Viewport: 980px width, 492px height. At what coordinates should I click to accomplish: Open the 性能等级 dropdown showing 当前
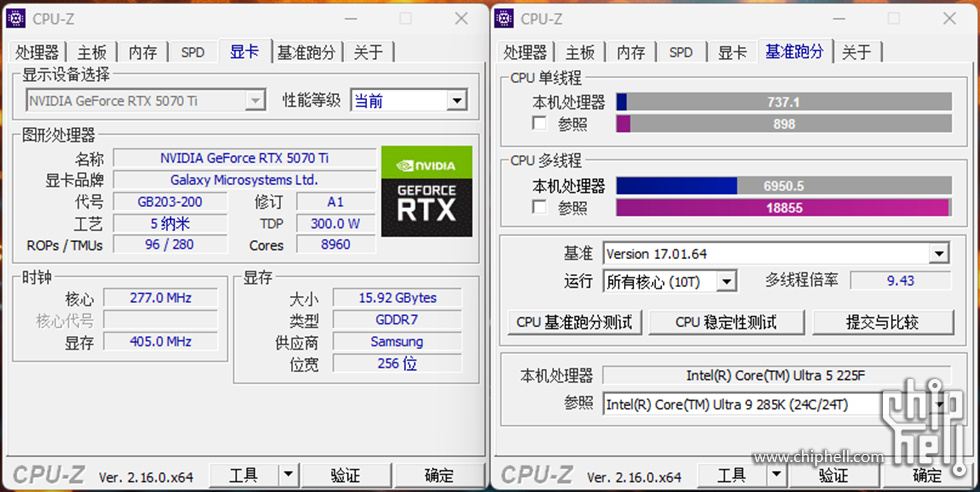pos(409,101)
